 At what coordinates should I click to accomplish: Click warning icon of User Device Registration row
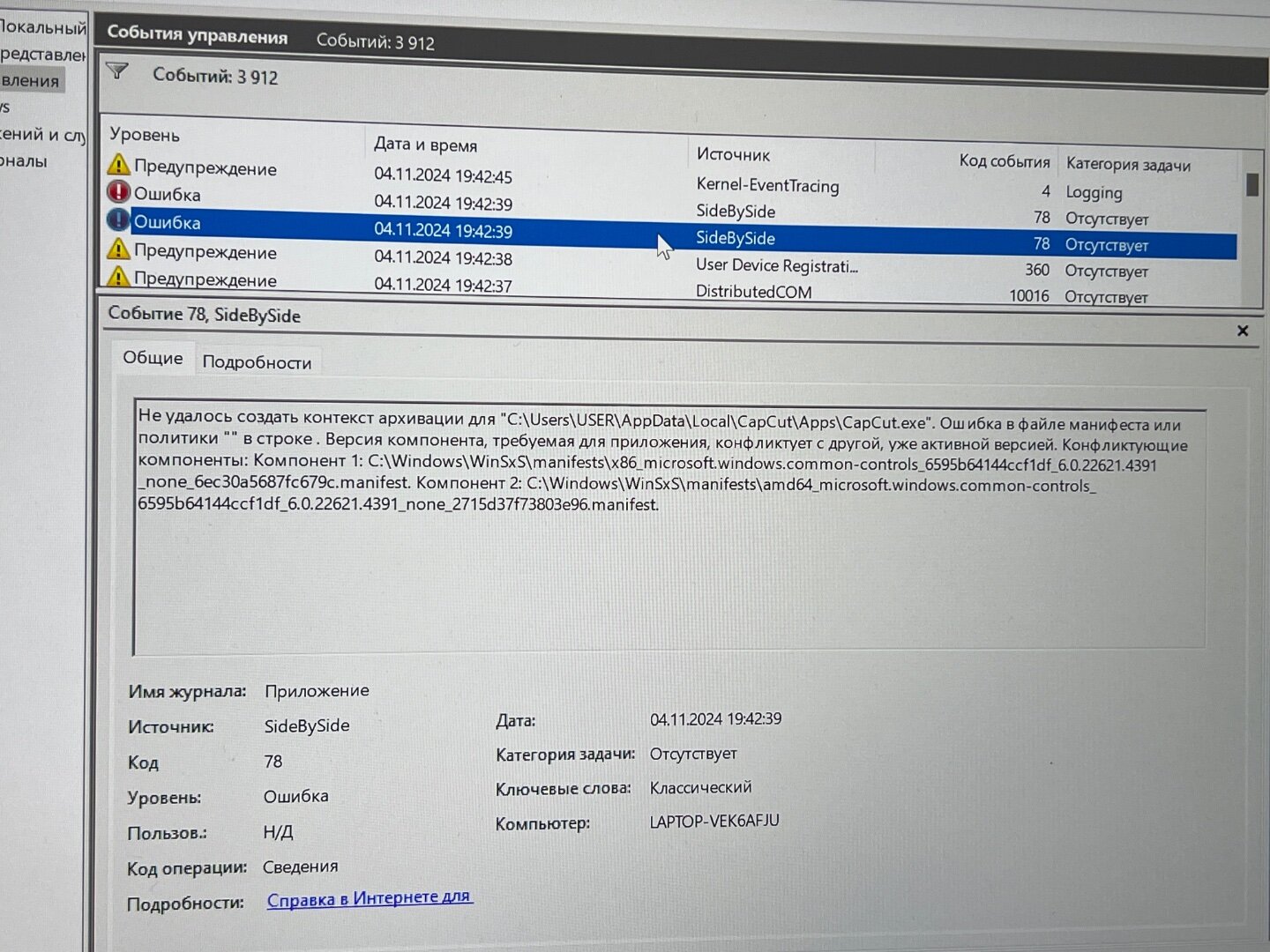118,249
